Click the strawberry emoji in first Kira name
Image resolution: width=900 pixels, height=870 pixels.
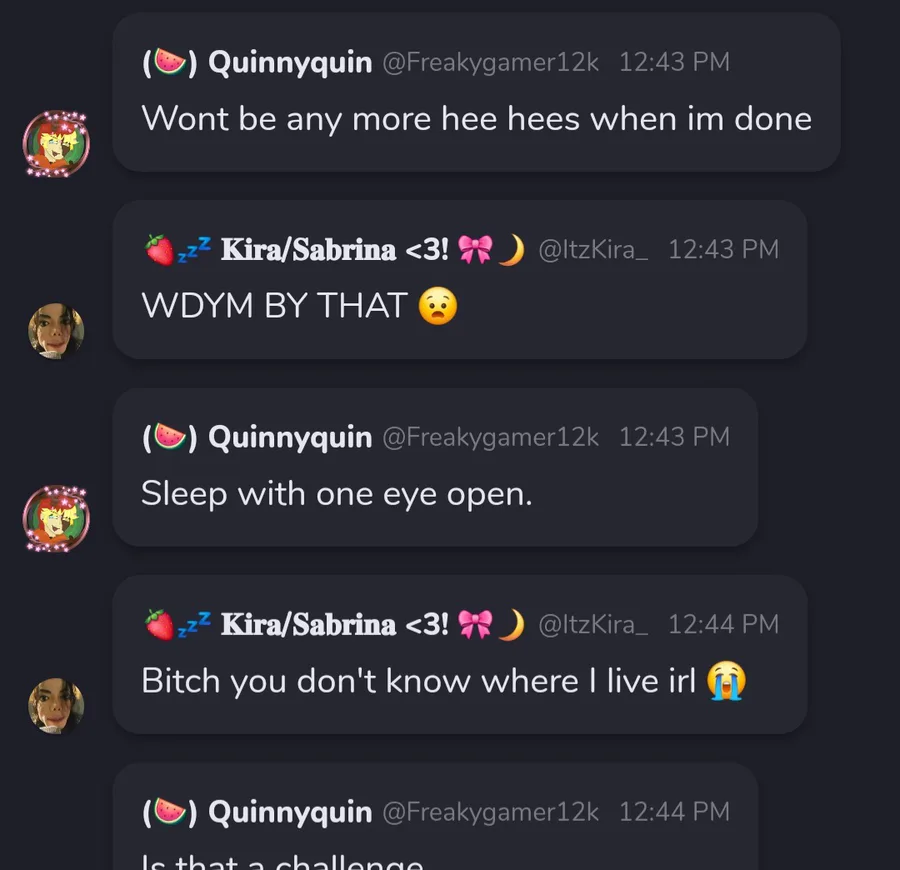coord(159,250)
